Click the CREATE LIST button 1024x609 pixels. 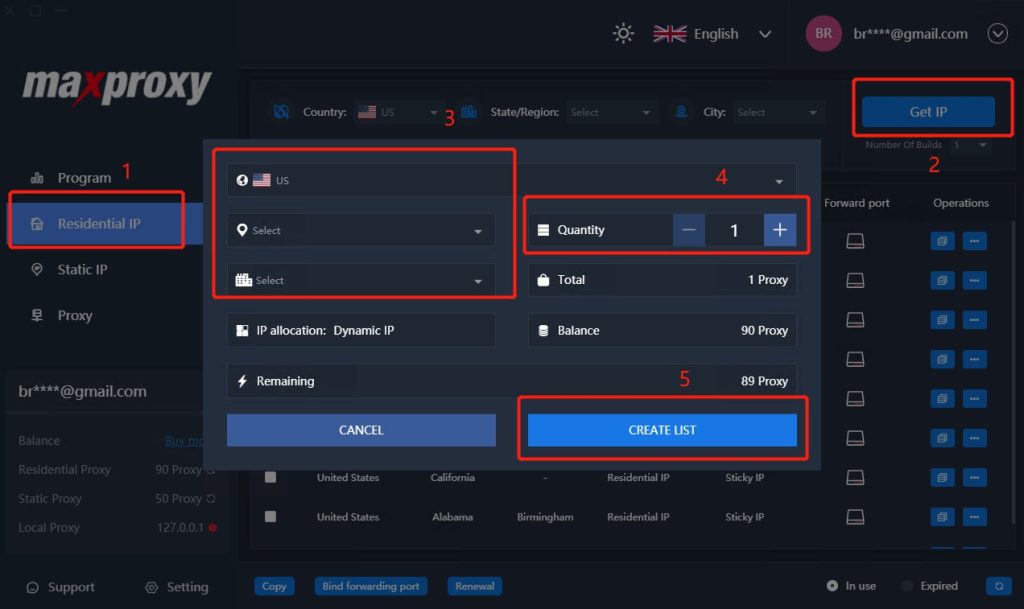[x=662, y=430]
